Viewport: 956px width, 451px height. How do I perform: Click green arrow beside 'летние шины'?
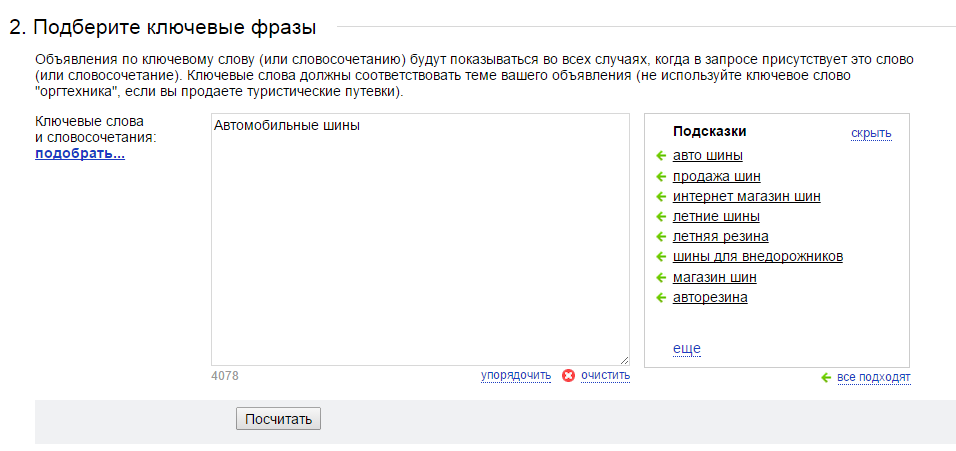pos(661,216)
